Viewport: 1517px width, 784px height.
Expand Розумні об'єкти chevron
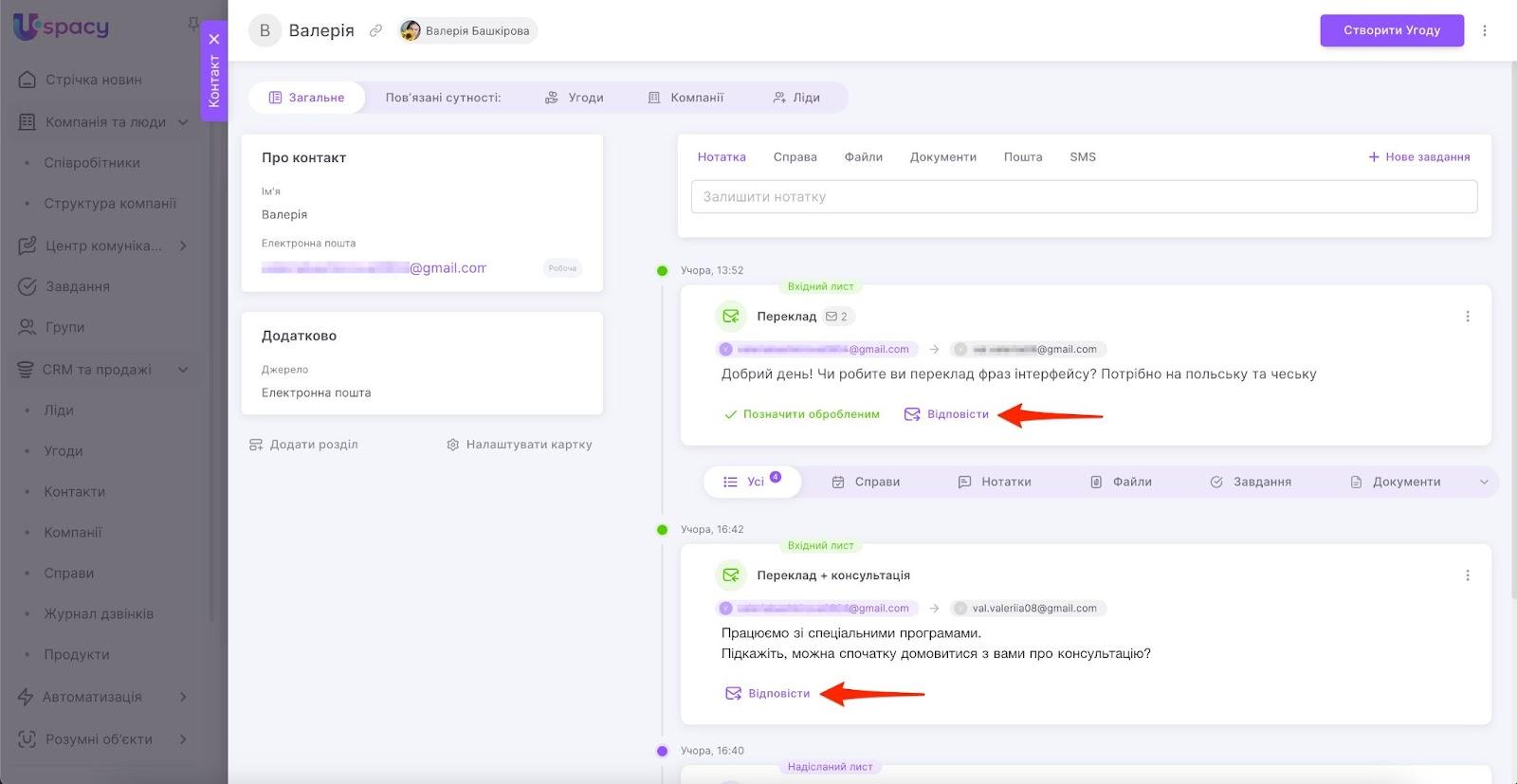point(183,739)
